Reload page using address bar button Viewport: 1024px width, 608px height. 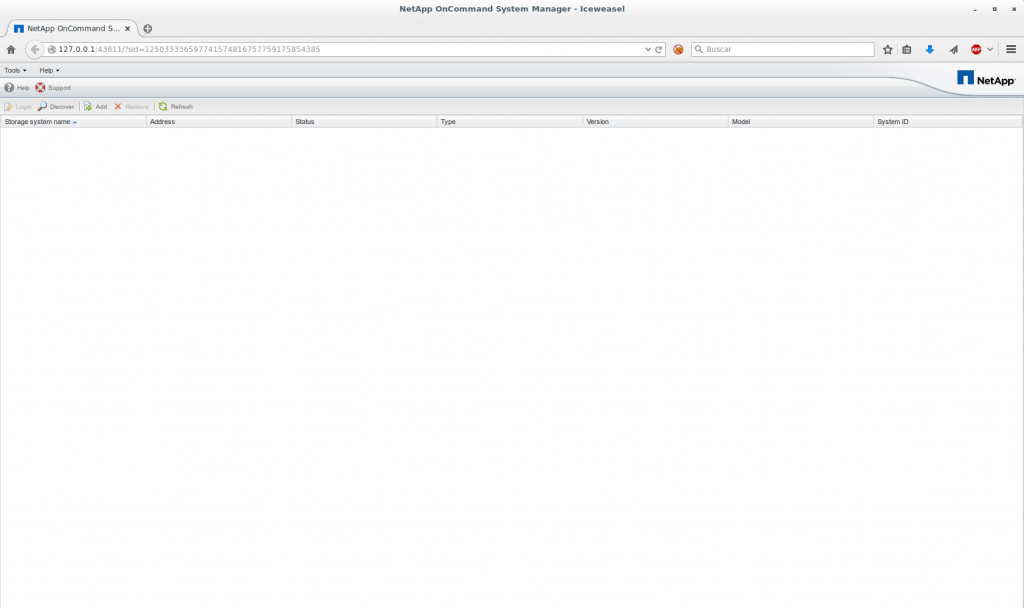pos(658,49)
